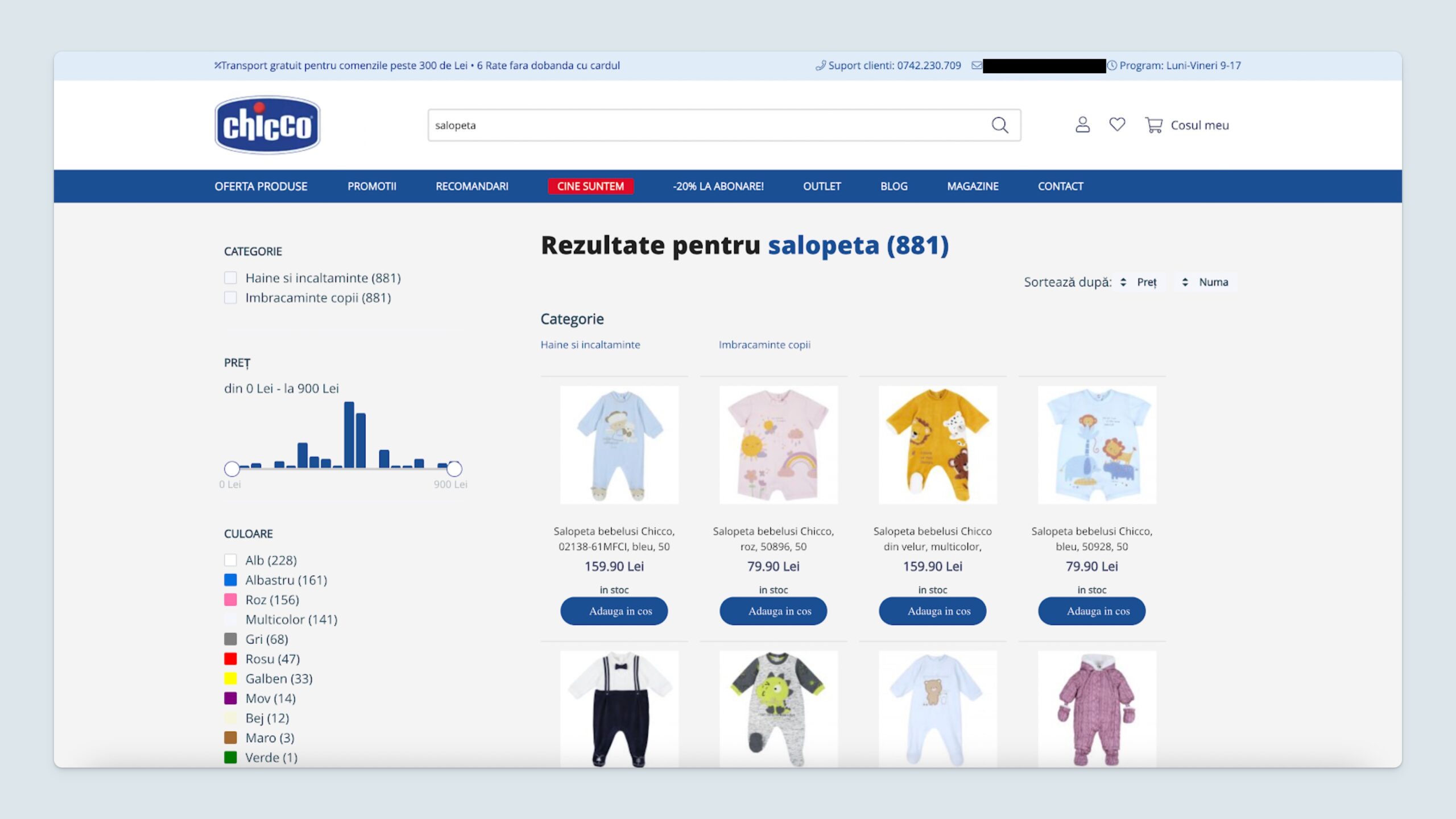Sort results by Nume
The image size is (1456, 819).
pyautogui.click(x=1206, y=282)
